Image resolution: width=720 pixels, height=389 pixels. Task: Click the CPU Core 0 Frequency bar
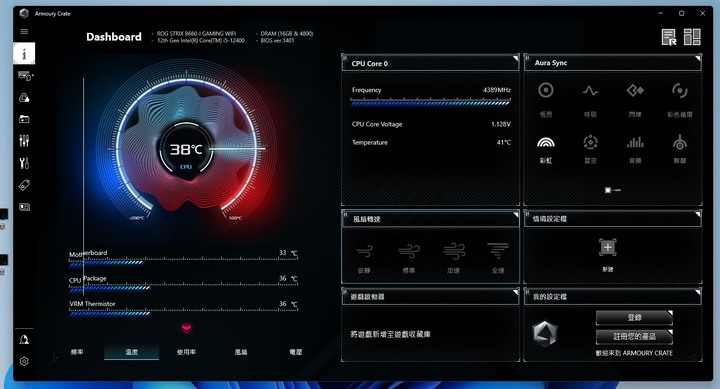pyautogui.click(x=431, y=103)
